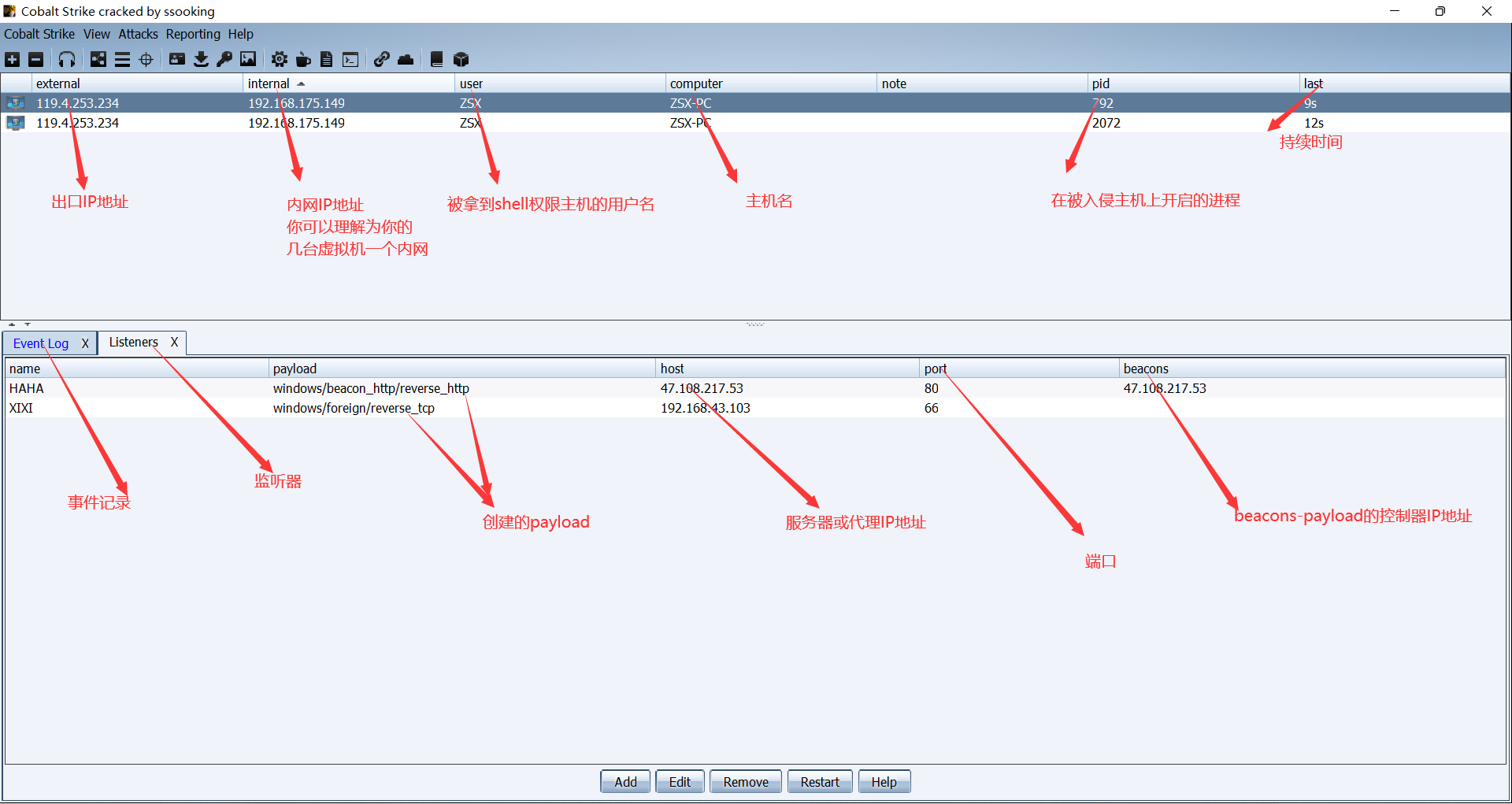
Task: Click the collapse arrows on the pane splitter
Action: [19, 324]
